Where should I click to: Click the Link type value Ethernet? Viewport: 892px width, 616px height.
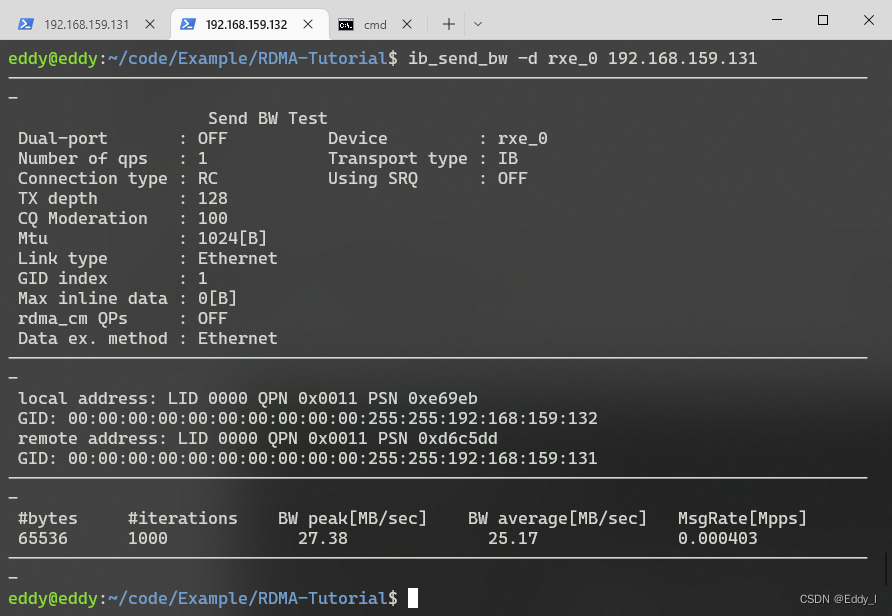[237, 258]
